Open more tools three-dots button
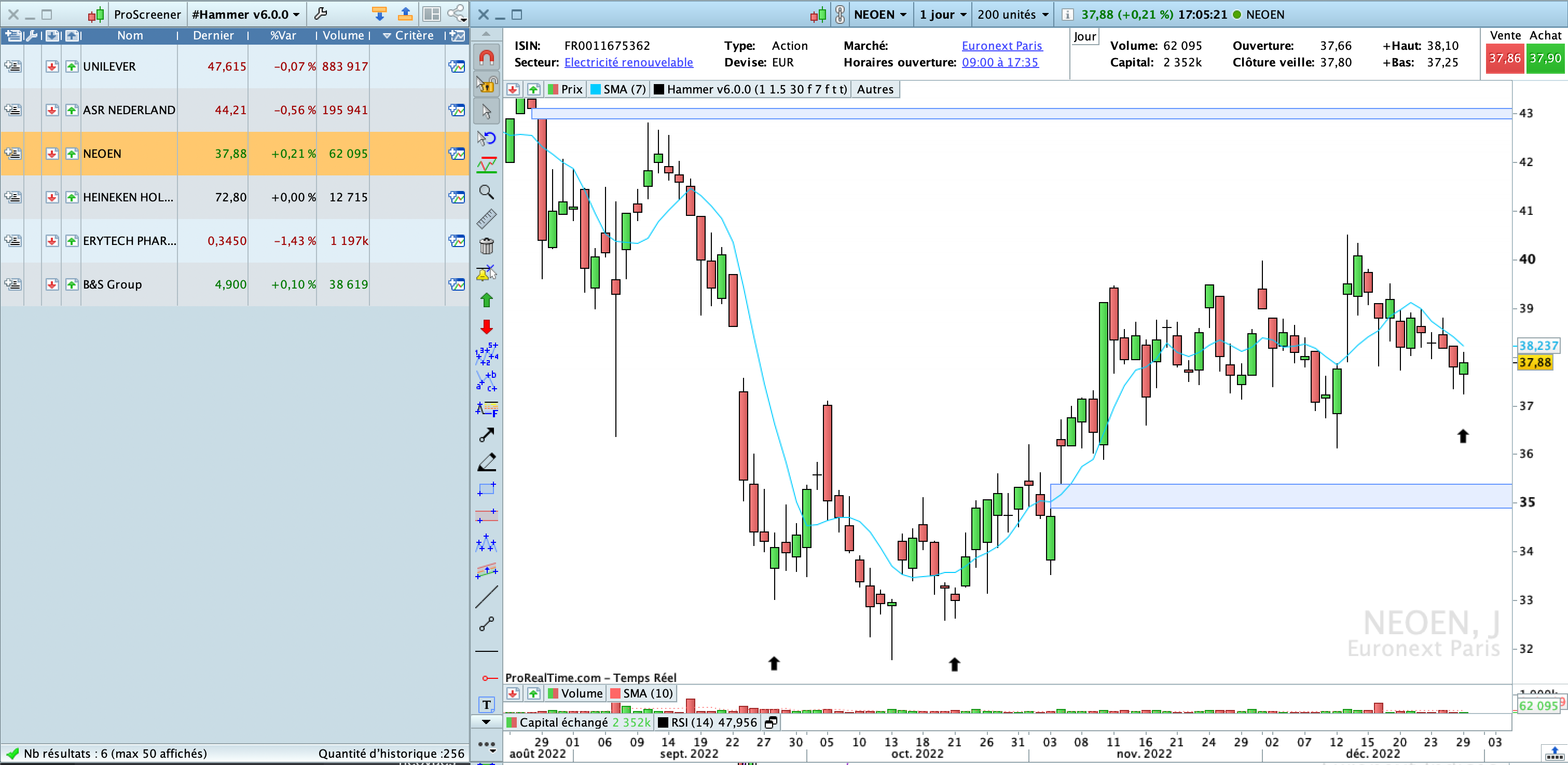 pyautogui.click(x=486, y=744)
